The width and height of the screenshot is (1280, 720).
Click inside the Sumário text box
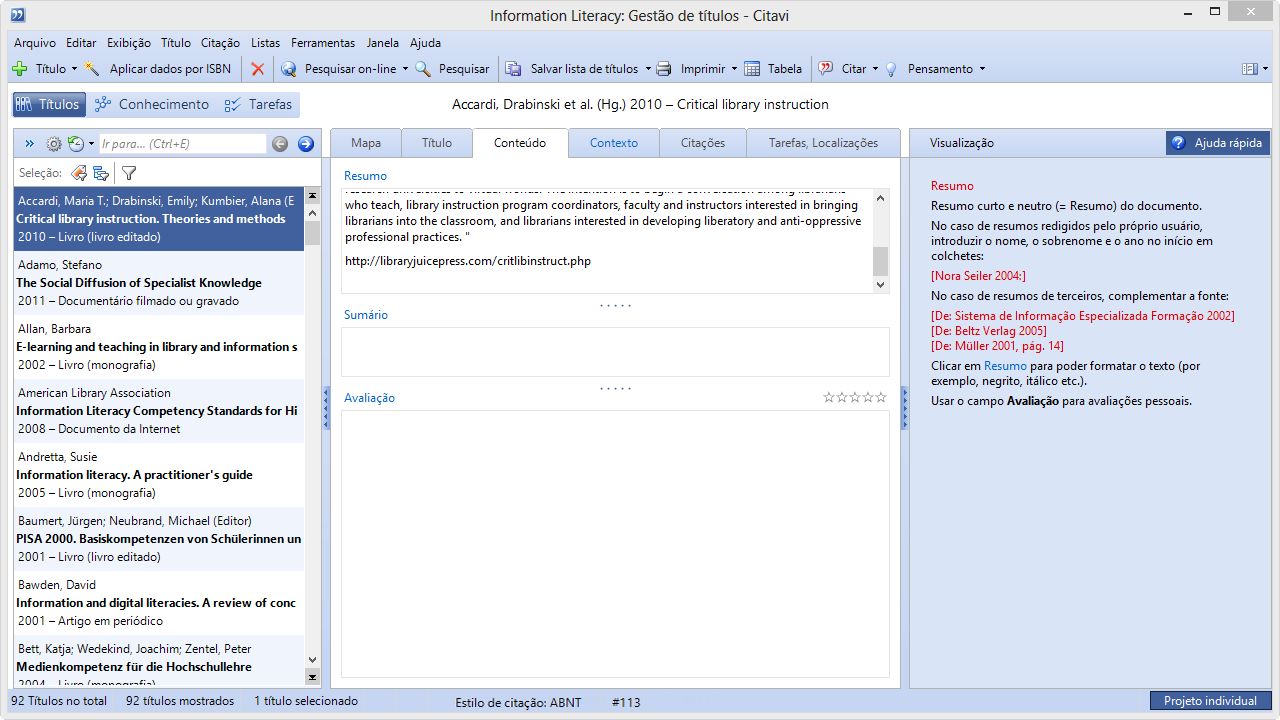click(x=615, y=352)
